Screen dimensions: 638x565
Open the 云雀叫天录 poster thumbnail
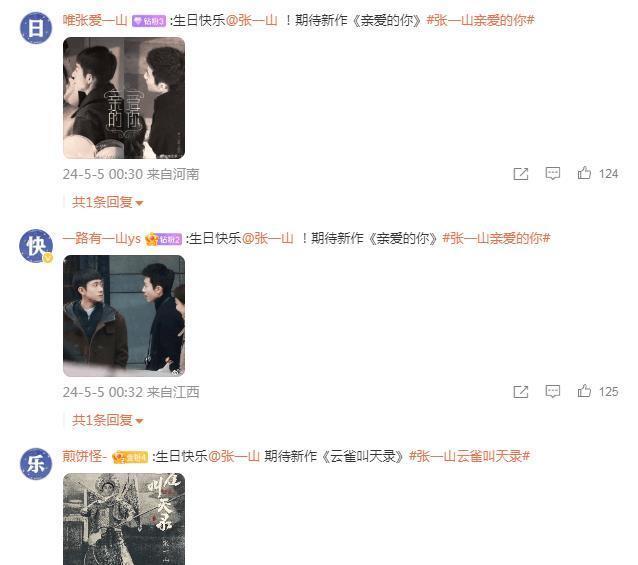pos(124,519)
